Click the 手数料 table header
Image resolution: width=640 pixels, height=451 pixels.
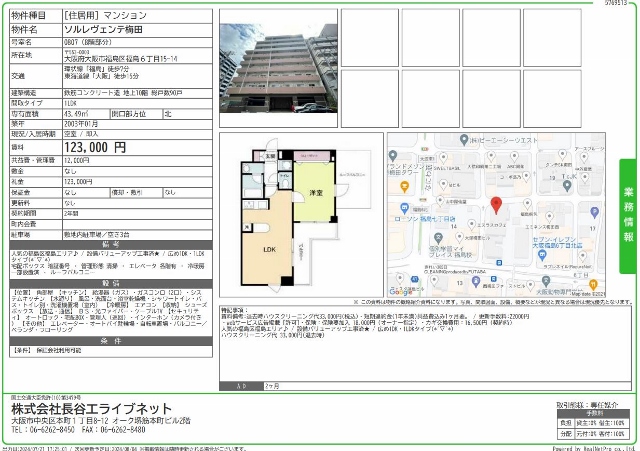click(594, 413)
